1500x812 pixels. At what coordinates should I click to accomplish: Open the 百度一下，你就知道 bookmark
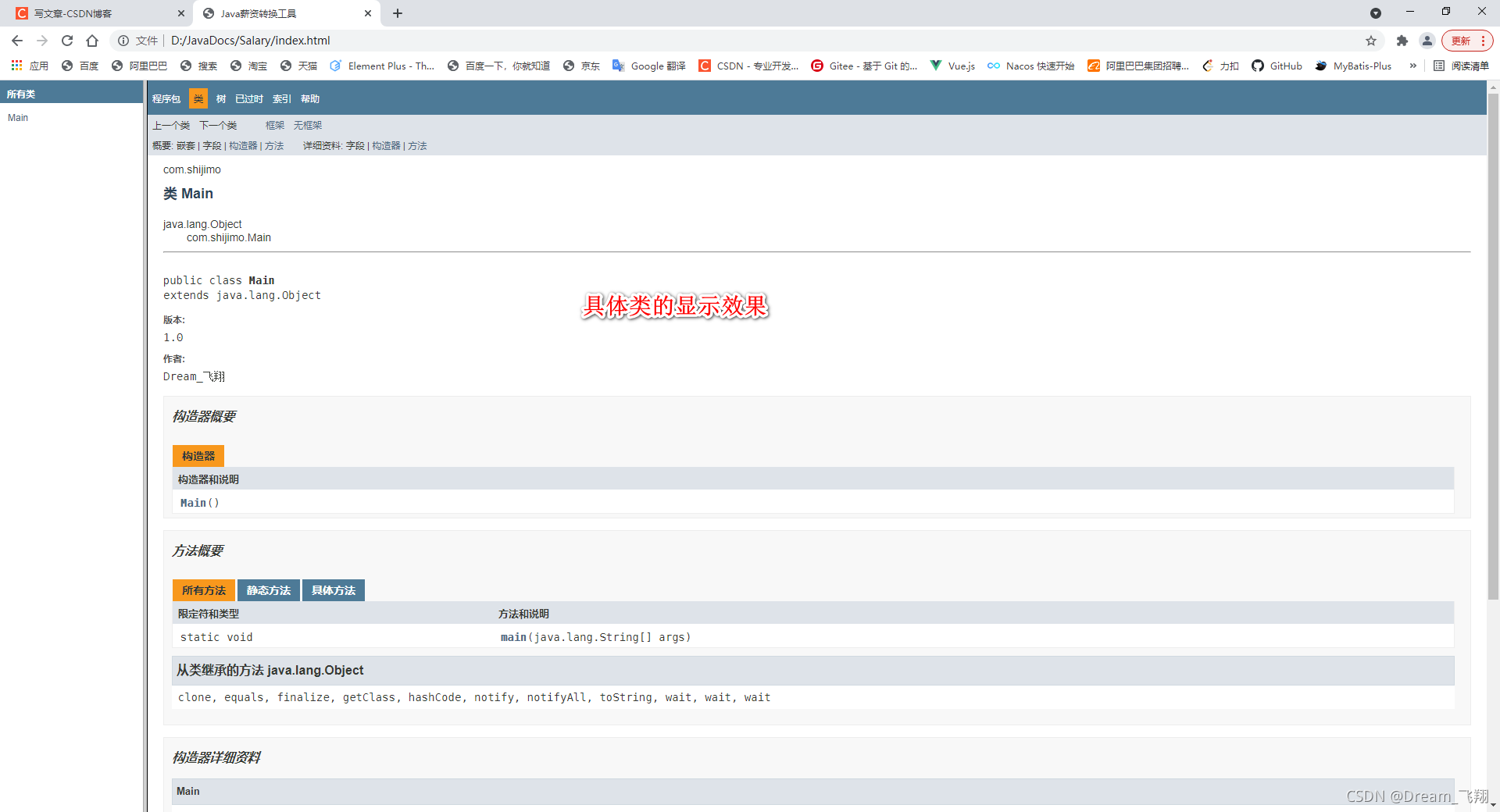pos(498,66)
